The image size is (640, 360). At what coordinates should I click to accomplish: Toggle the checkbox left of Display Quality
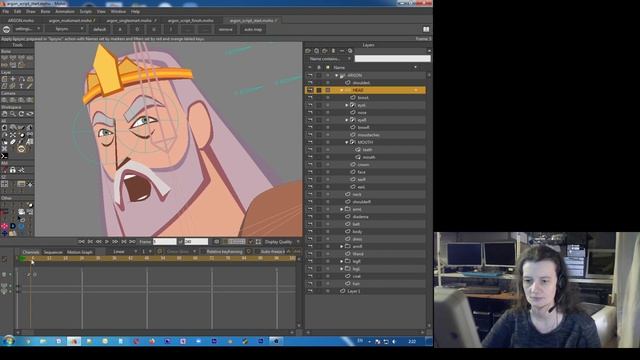point(251,242)
